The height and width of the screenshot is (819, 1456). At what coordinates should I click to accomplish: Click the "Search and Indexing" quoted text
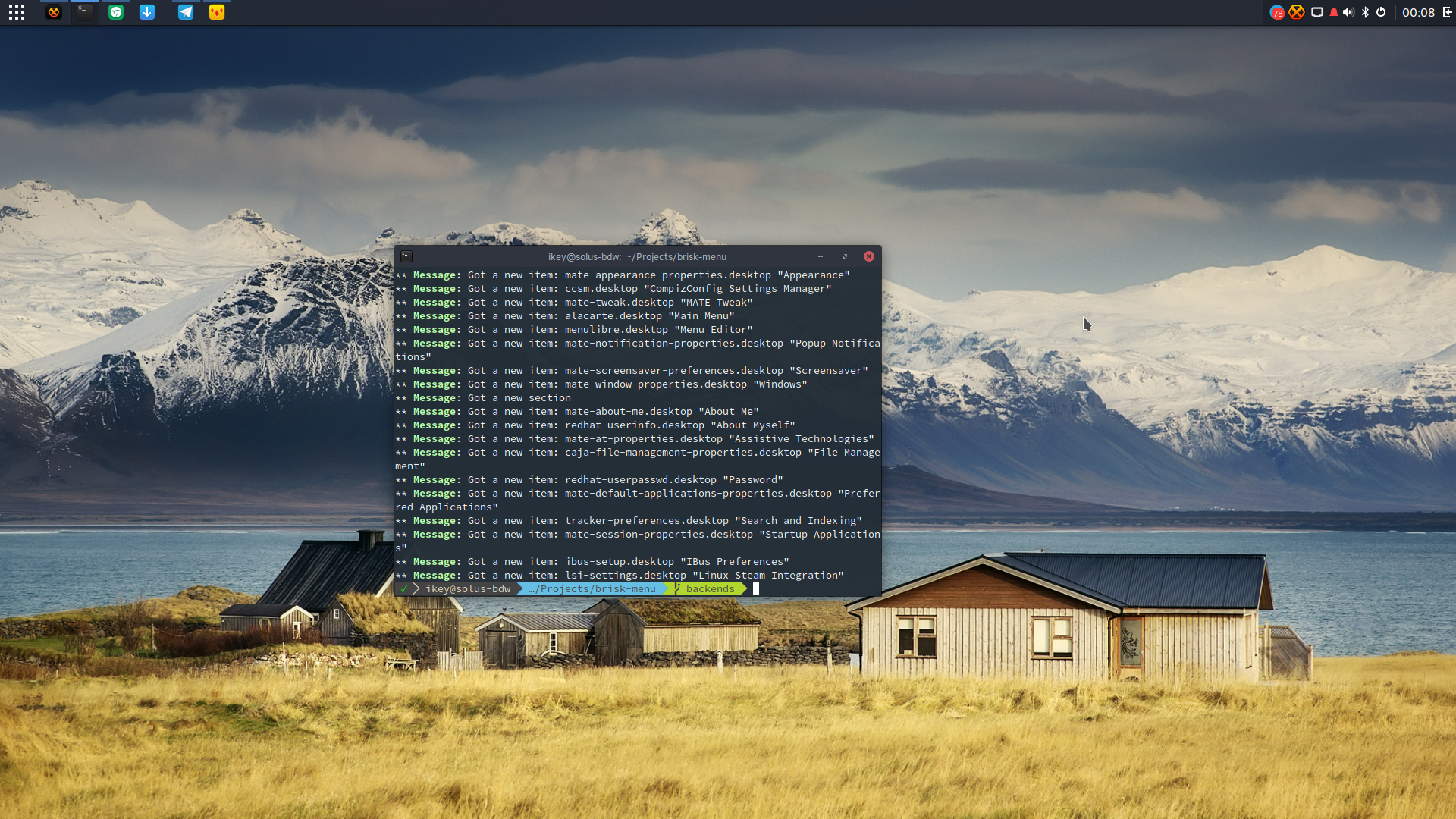coord(799,521)
